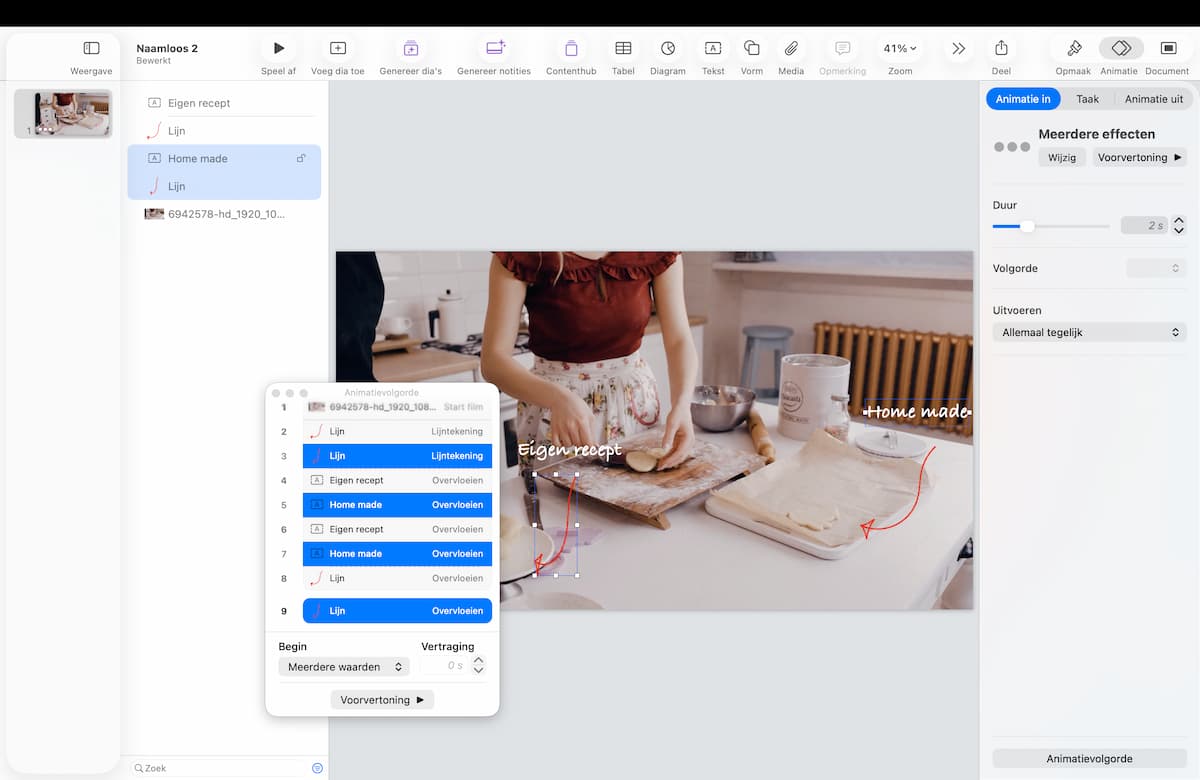Select animation row 2 Lijn Lijntekening
Screen dimensions: 1200x780
tap(397, 431)
